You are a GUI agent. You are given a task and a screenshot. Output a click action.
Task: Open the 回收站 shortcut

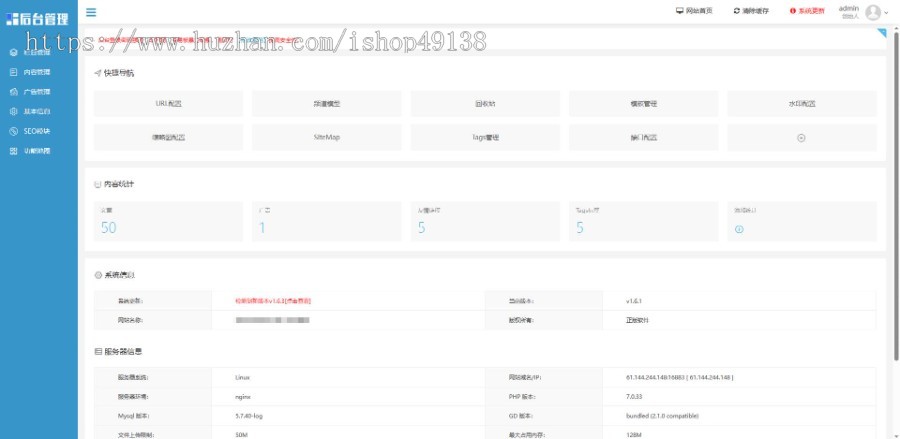click(x=485, y=104)
